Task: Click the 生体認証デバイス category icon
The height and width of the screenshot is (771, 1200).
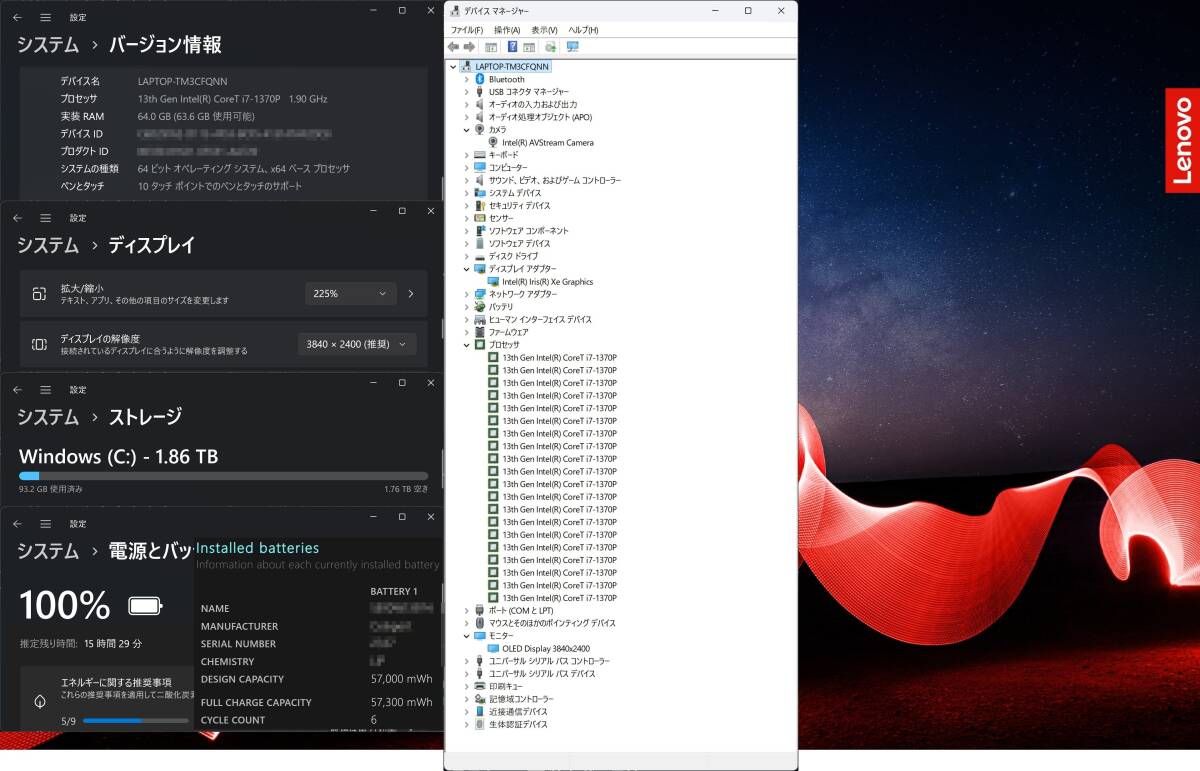Action: (x=480, y=724)
